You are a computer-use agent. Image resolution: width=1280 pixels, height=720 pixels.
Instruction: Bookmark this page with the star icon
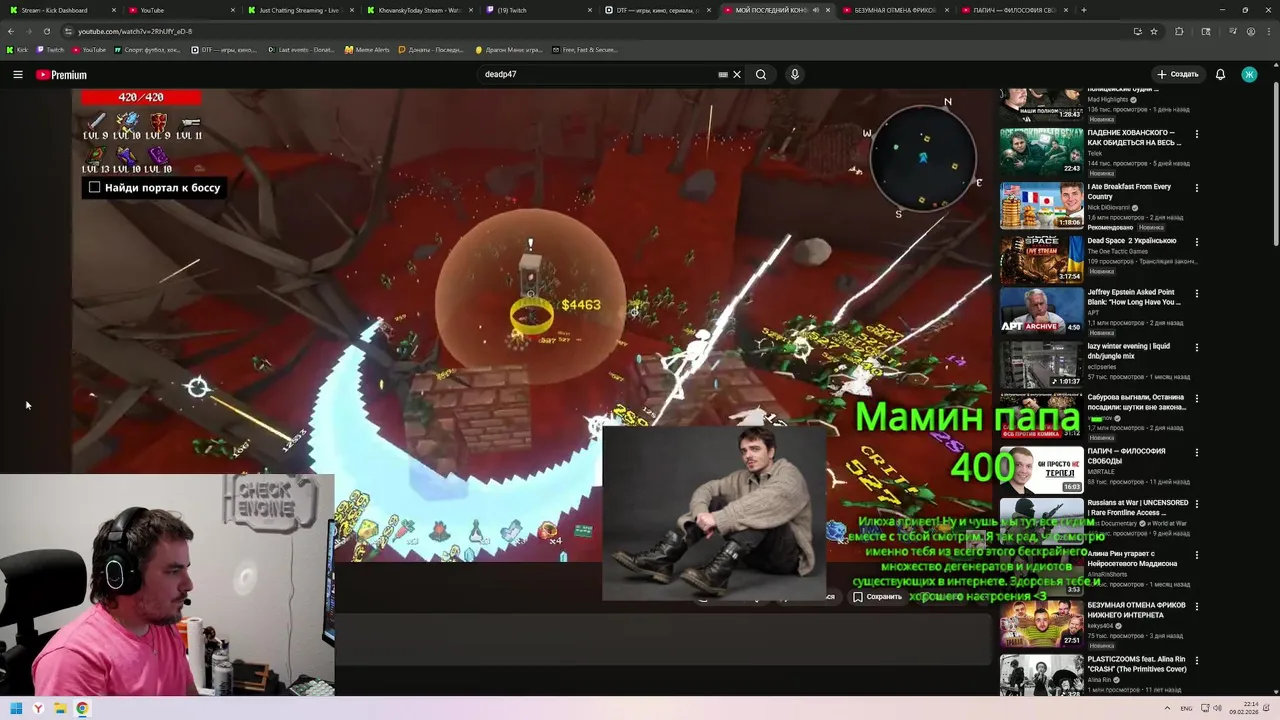tap(1154, 31)
